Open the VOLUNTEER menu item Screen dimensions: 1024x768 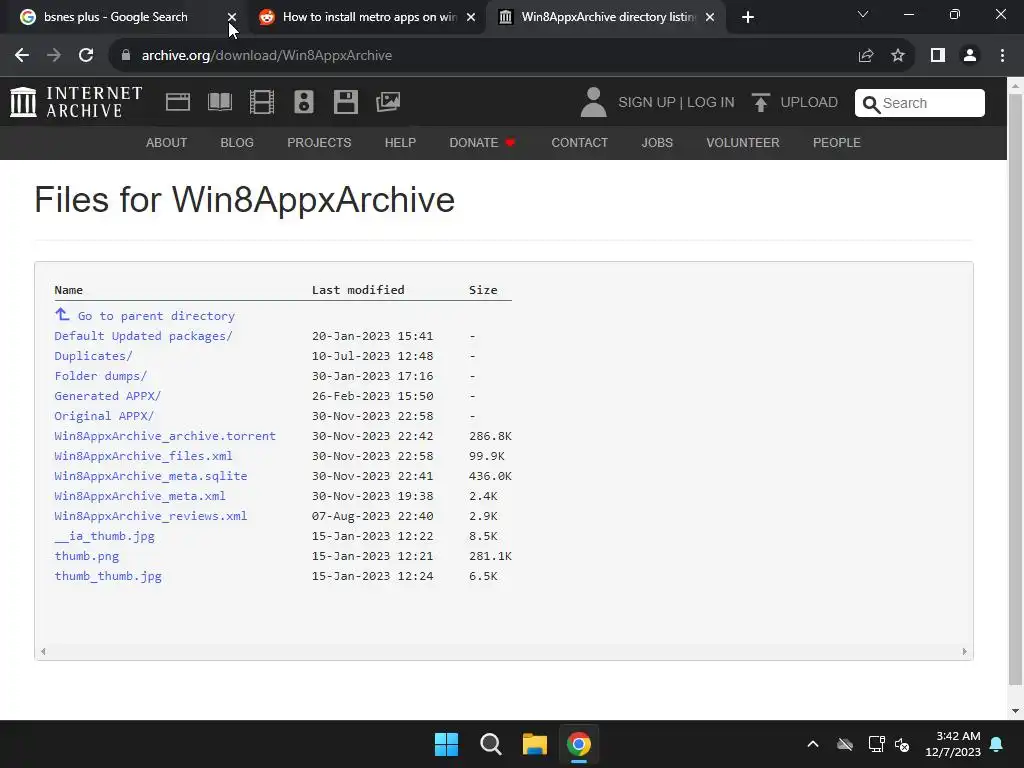[x=743, y=142]
